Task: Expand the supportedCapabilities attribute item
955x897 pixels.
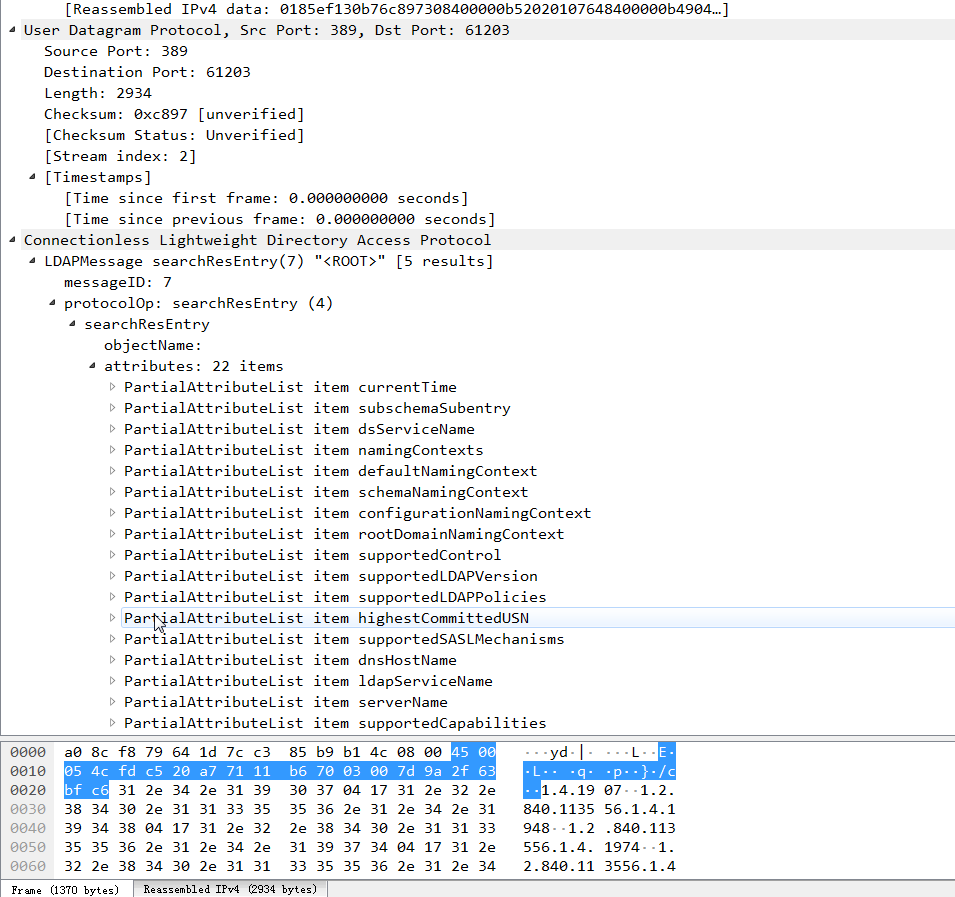Action: coord(112,723)
